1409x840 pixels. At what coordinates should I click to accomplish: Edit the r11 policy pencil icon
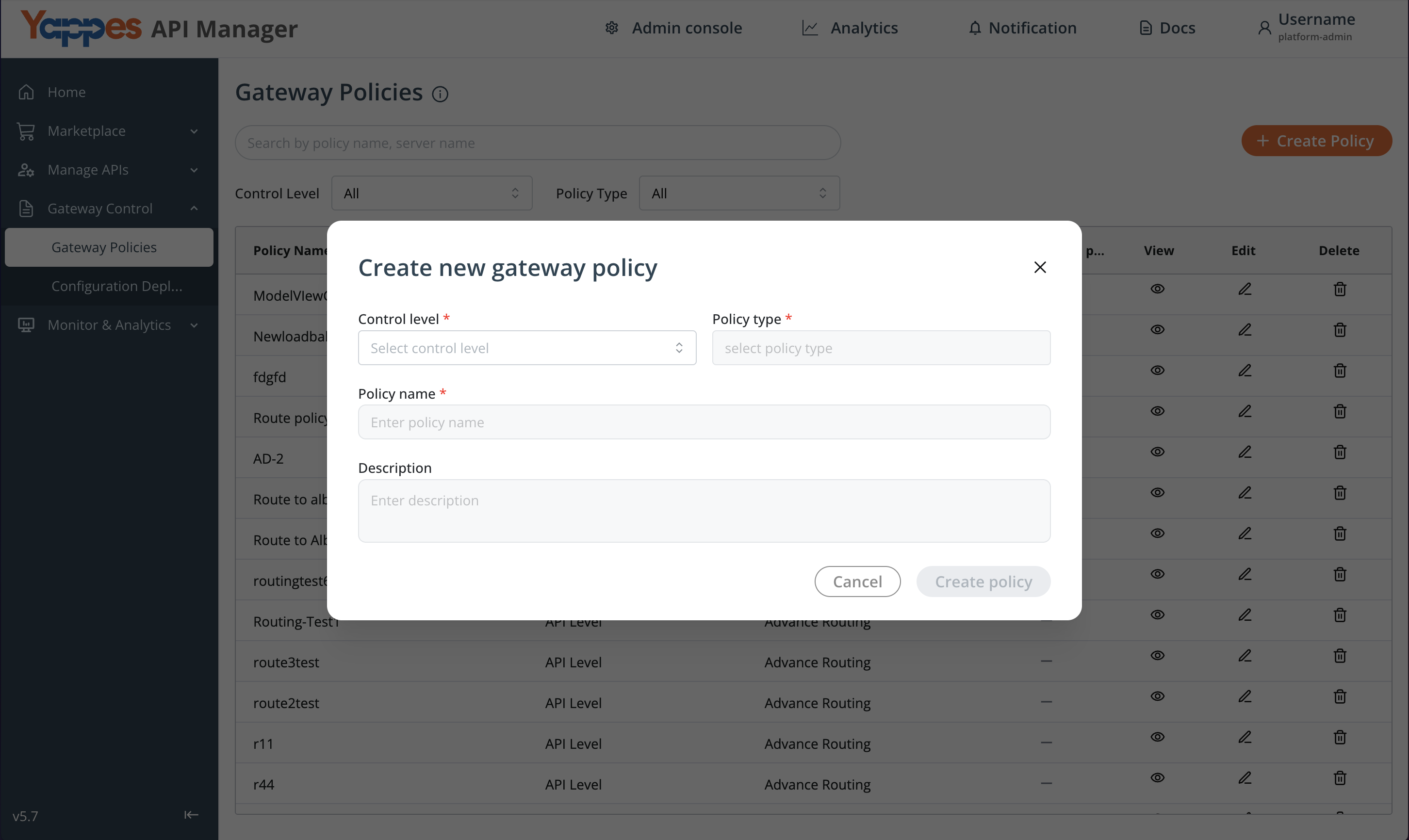[1244, 737]
